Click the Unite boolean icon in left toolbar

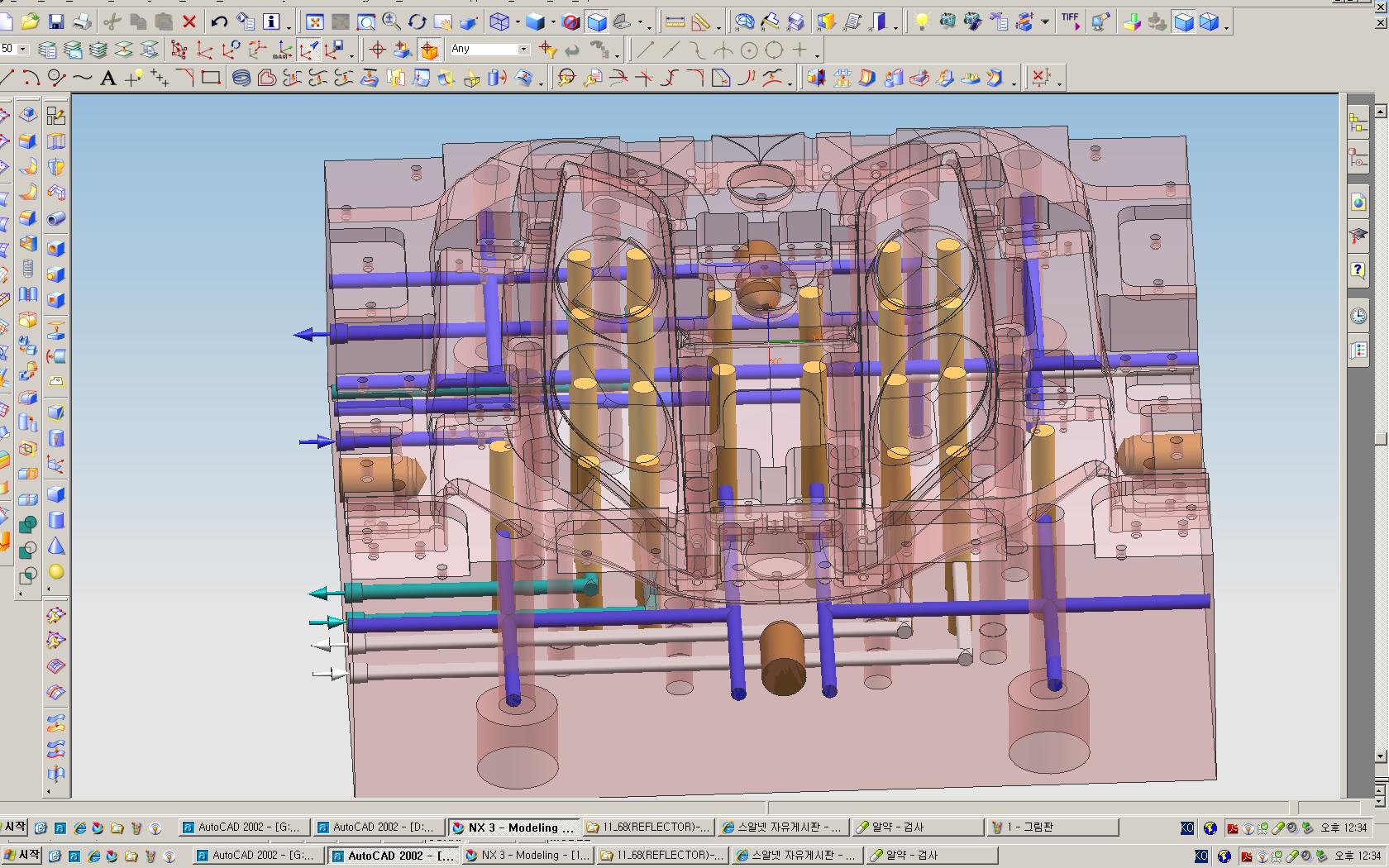pyautogui.click(x=27, y=524)
